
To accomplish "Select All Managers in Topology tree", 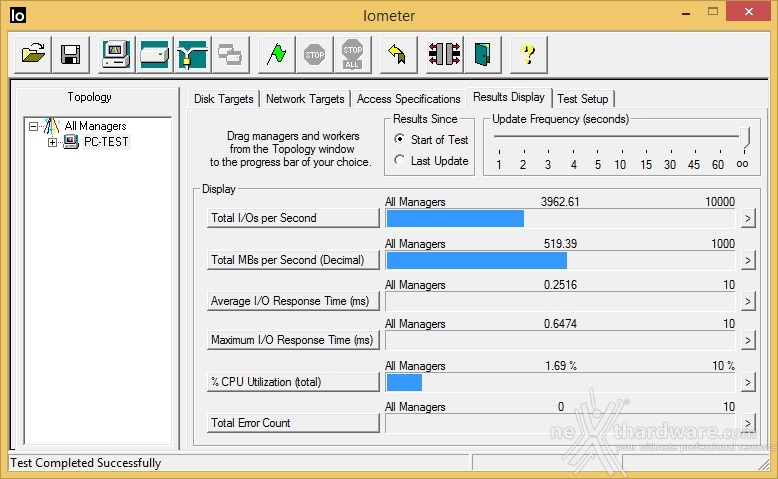I will [x=95, y=126].
